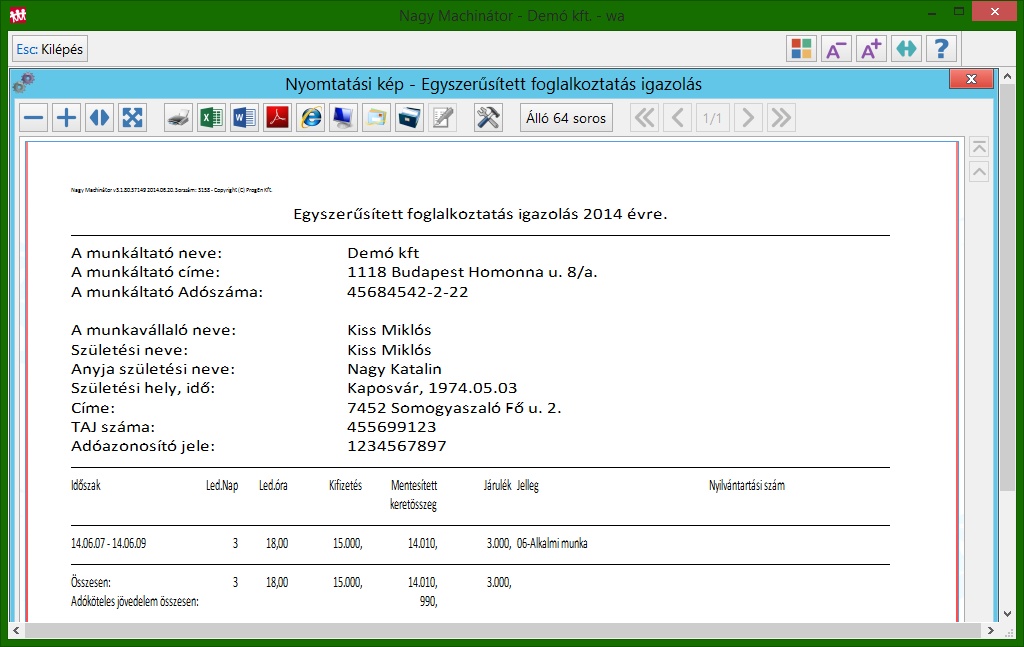Screen dimensions: 1024x647
Task: Open Nagy Machinátor app icon menu
Action: coord(18,14)
